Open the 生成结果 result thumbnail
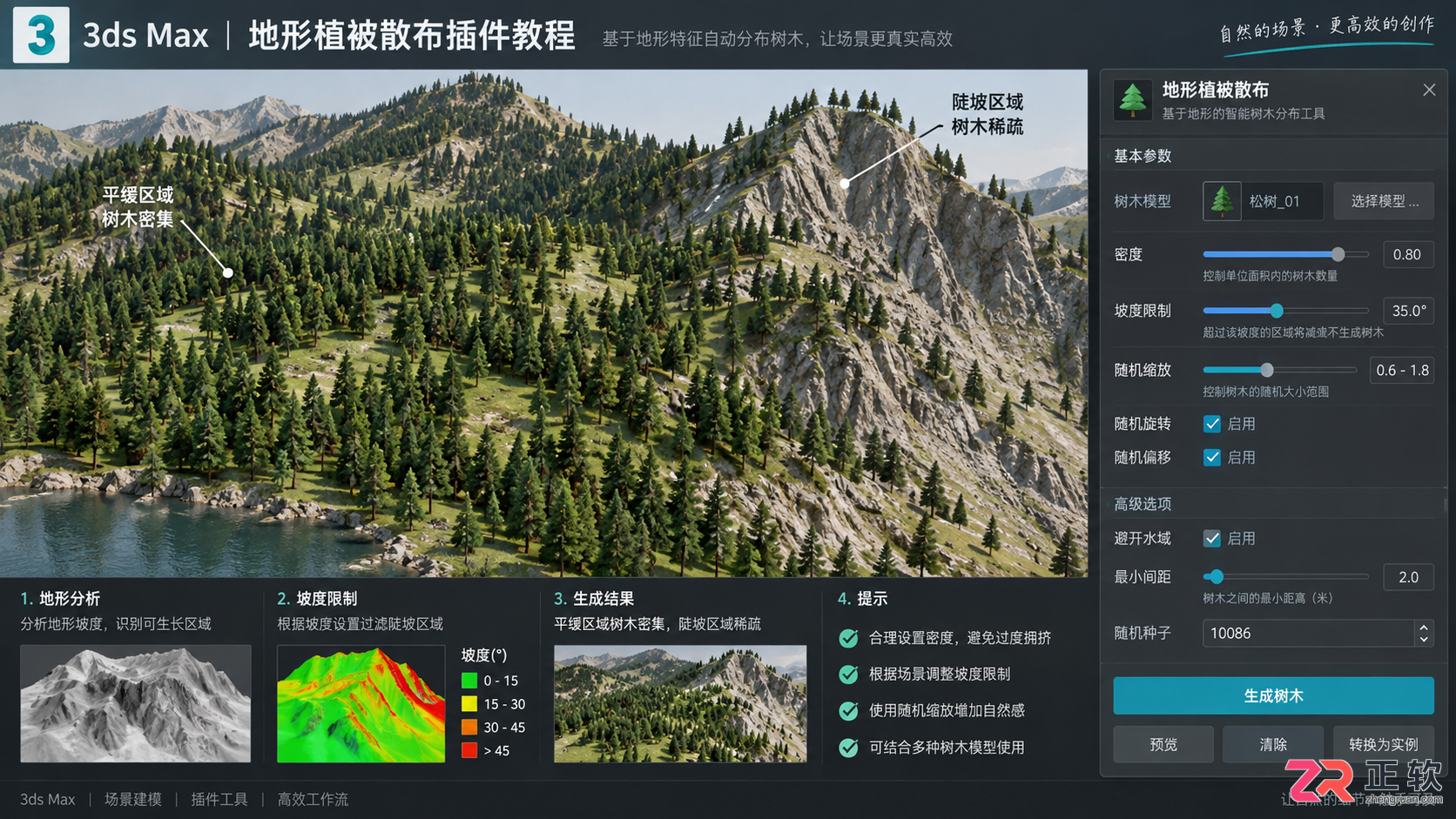This screenshot has height=819, width=1456. click(680, 703)
